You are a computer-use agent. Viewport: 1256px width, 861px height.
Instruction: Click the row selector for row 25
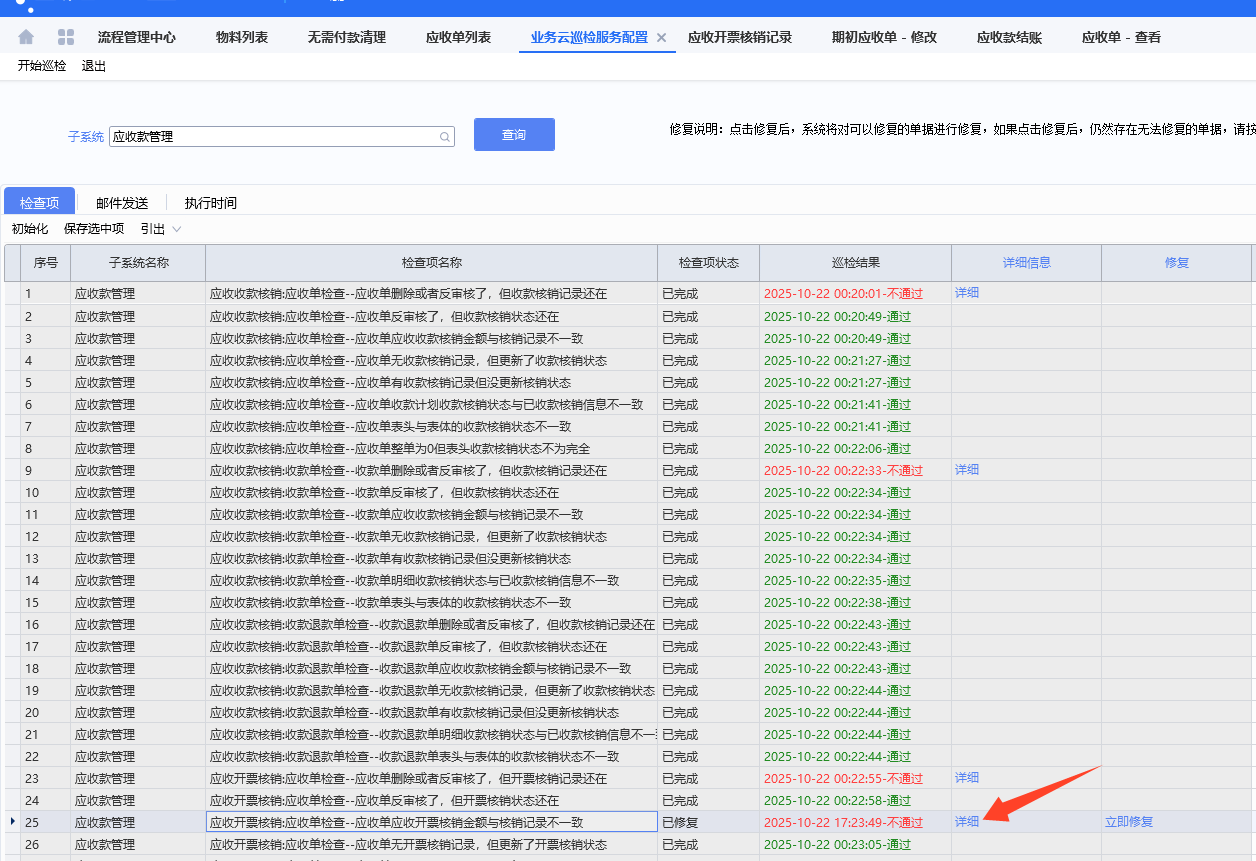(12, 822)
